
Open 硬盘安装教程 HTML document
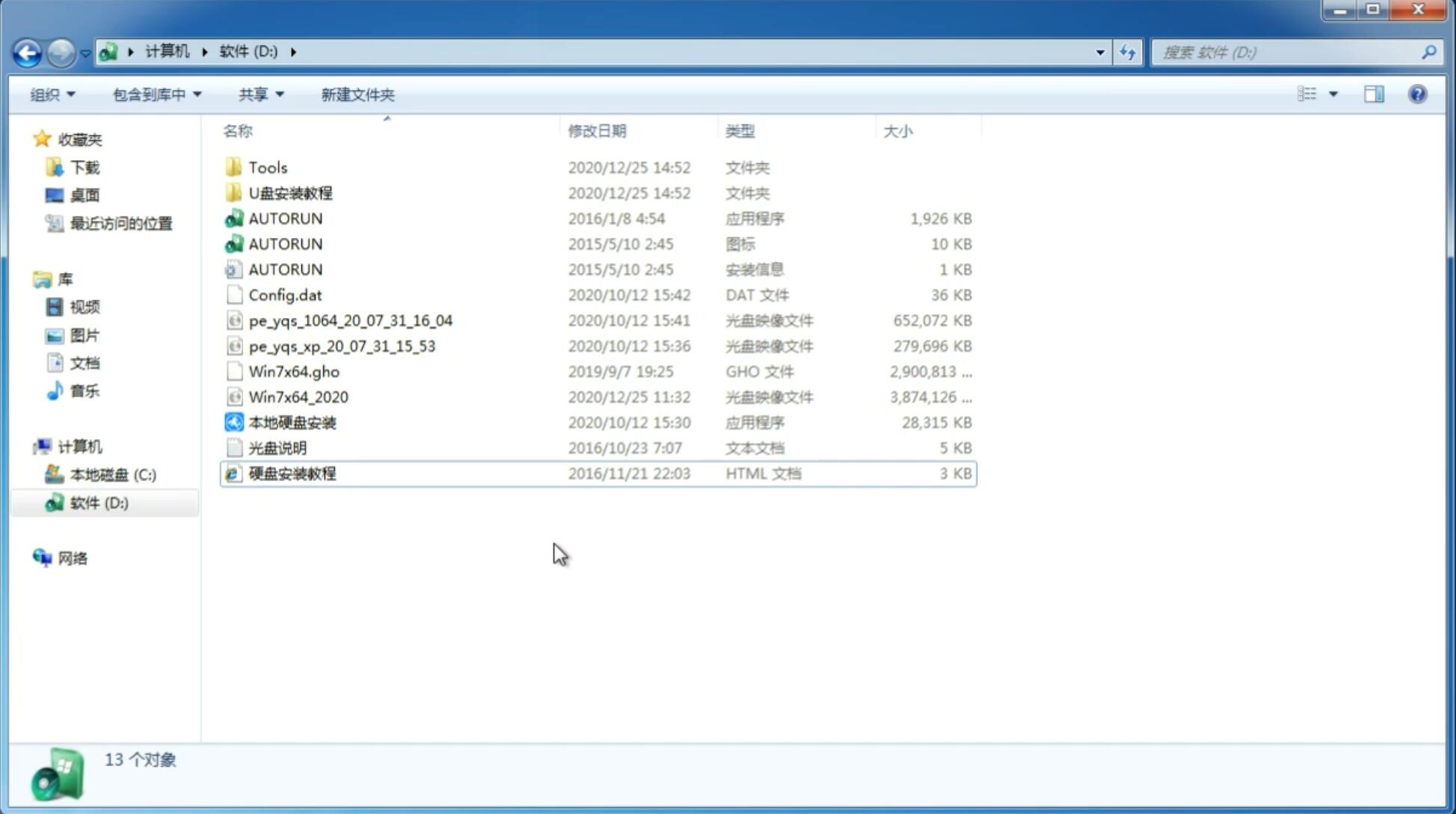click(291, 473)
